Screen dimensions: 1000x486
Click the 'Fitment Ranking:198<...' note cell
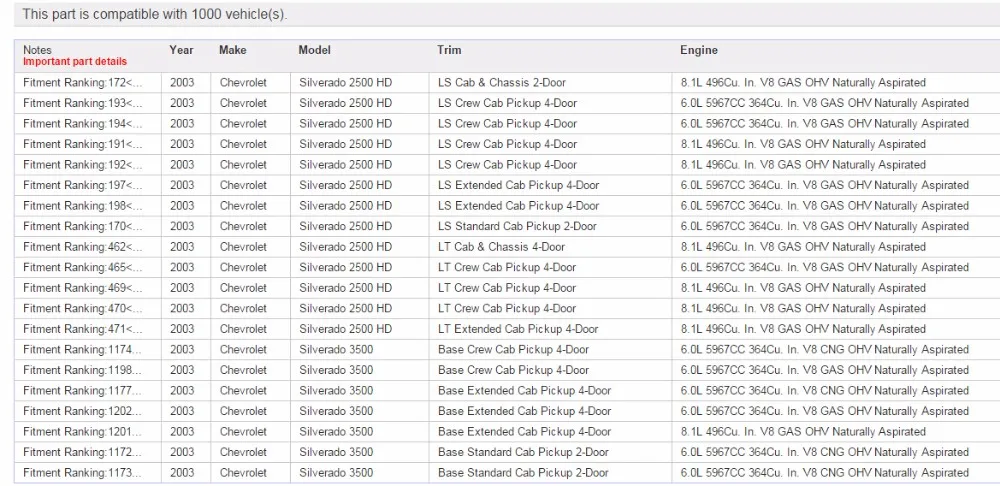click(x=88, y=206)
